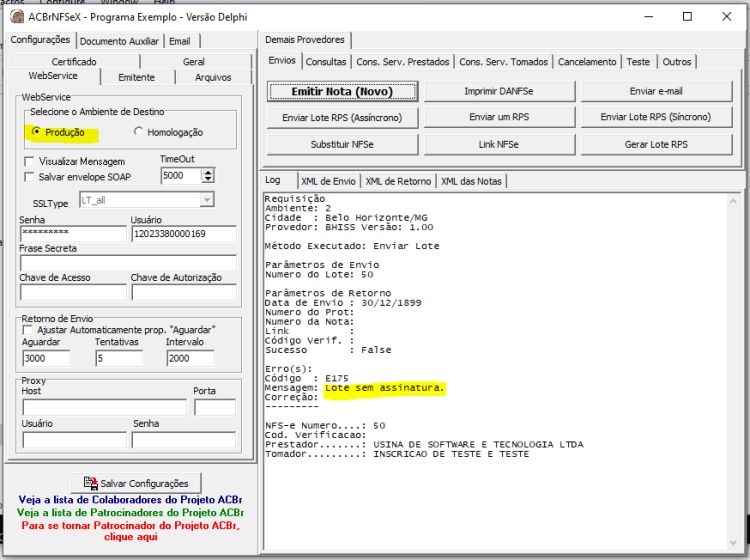This screenshot has width=750, height=560.
Task: Click the Gerar Lote RPS button
Action: (x=656, y=144)
